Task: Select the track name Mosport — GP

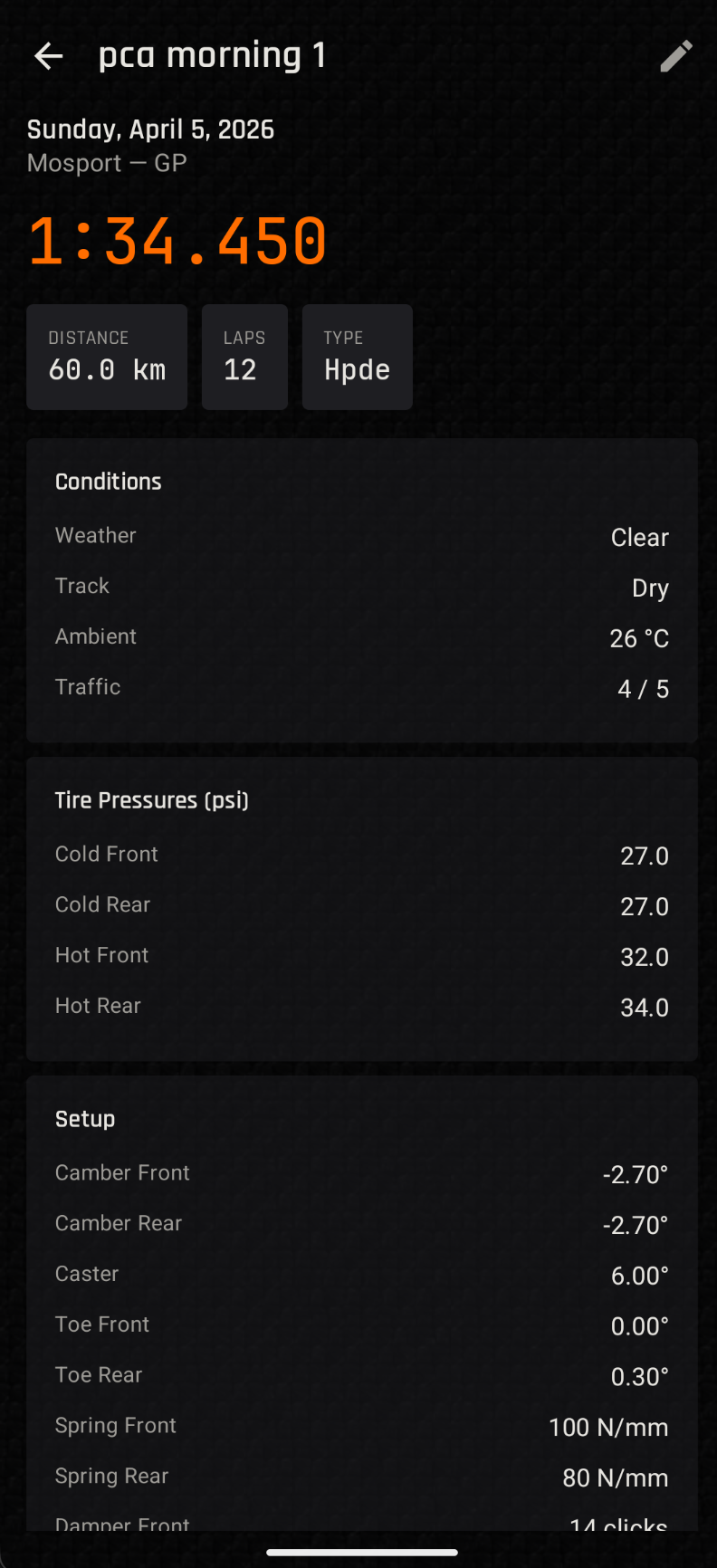Action: click(107, 163)
